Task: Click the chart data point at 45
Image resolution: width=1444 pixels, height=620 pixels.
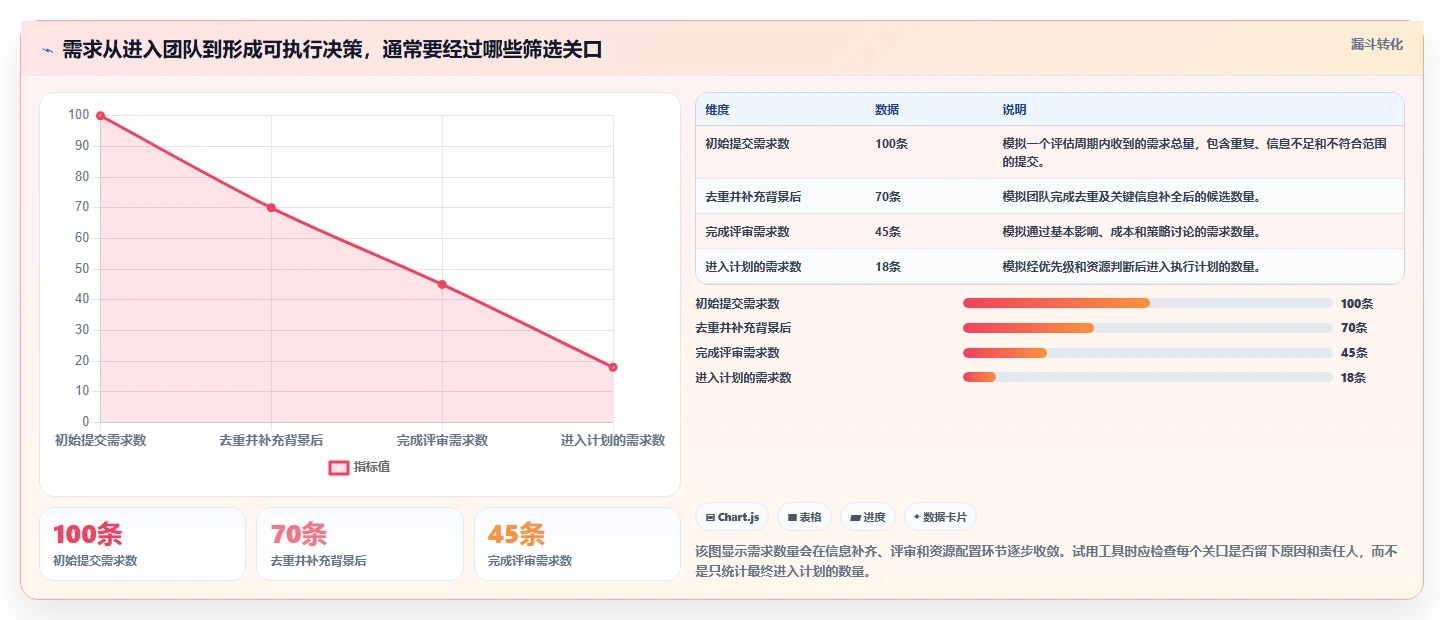Action: point(442,285)
